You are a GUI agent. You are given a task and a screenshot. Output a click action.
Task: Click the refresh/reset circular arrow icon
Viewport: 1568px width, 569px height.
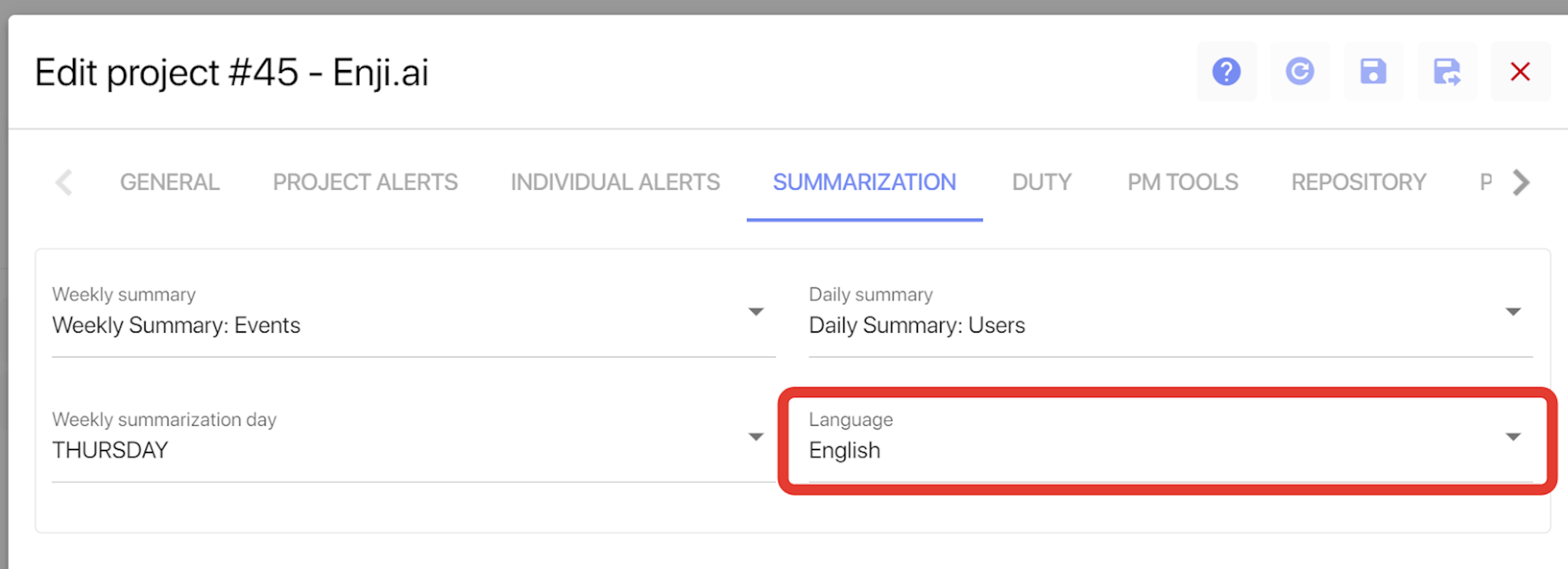1299,72
